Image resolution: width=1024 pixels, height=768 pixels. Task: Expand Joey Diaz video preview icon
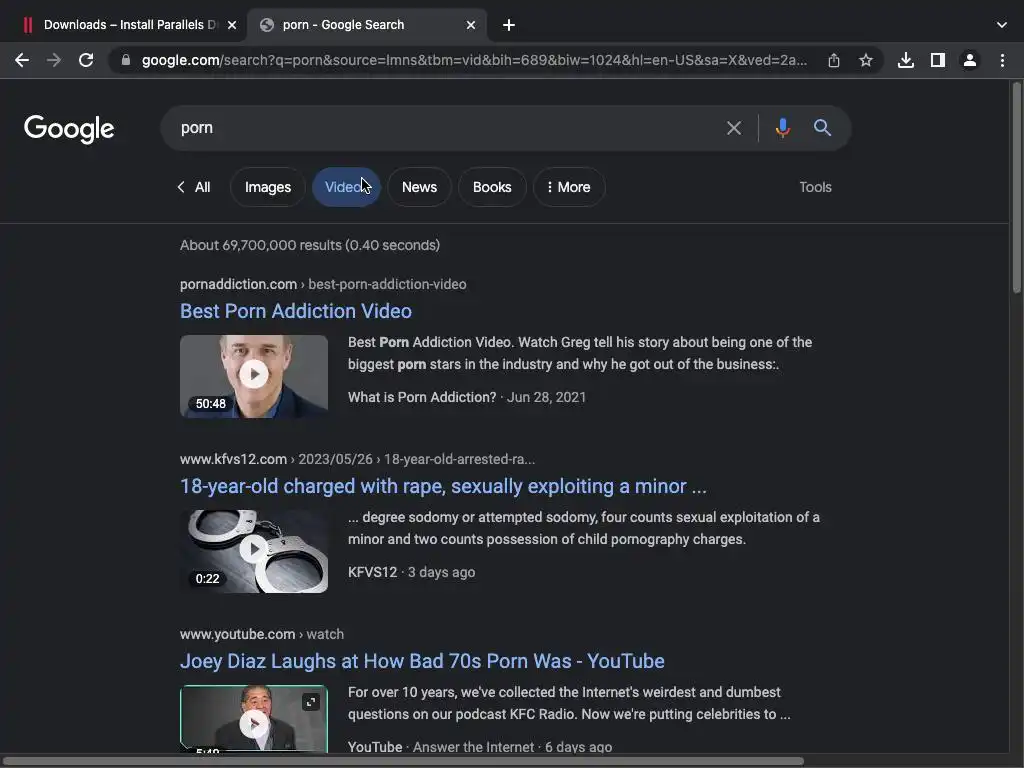point(311,702)
